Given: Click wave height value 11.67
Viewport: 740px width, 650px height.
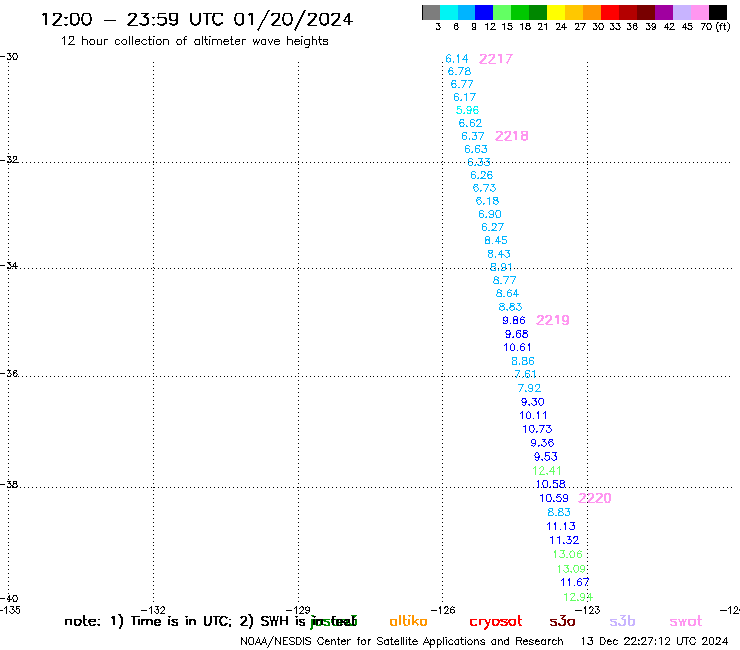Looking at the screenshot, I should coord(575,582).
